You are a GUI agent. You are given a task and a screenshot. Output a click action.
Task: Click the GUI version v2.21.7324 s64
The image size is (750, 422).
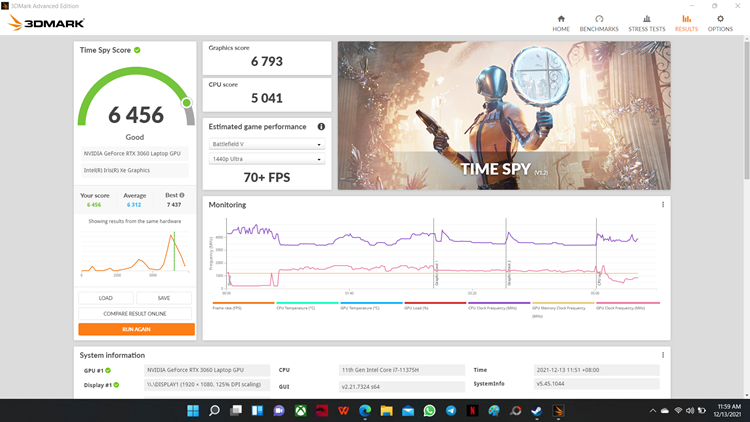[402, 387]
